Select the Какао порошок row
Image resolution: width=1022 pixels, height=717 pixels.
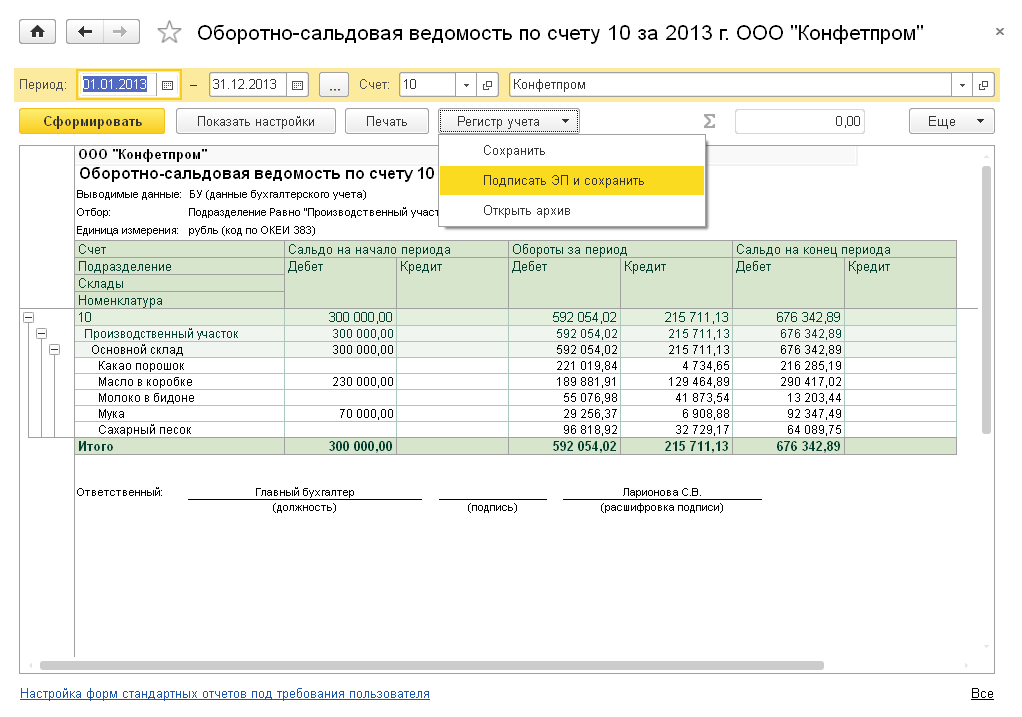(x=516, y=366)
